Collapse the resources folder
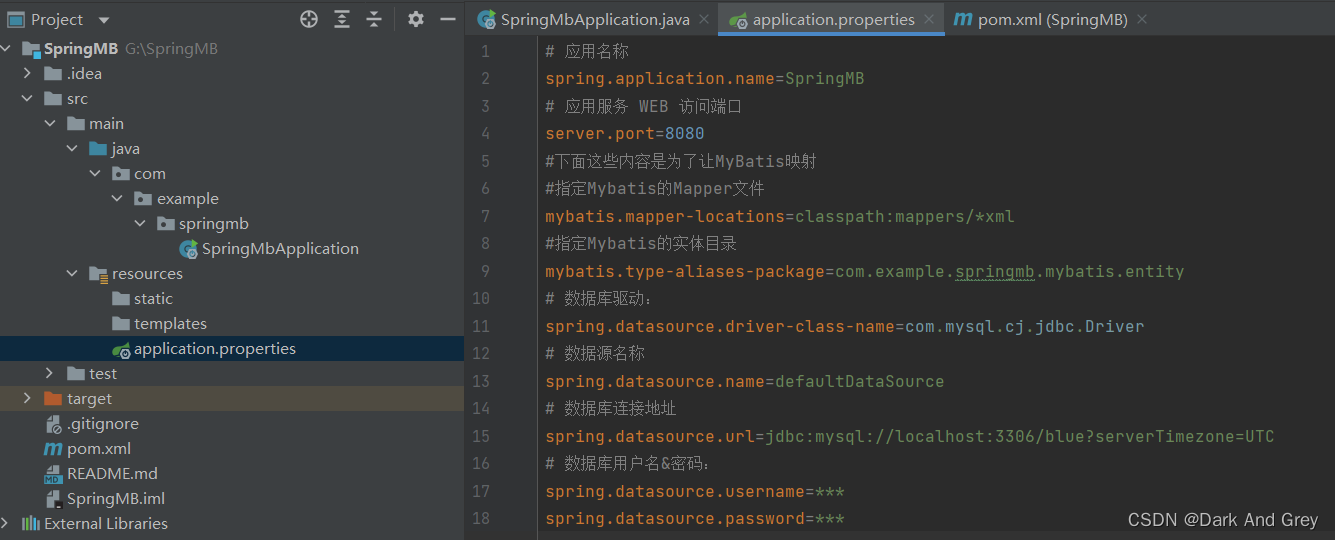 (x=72, y=274)
